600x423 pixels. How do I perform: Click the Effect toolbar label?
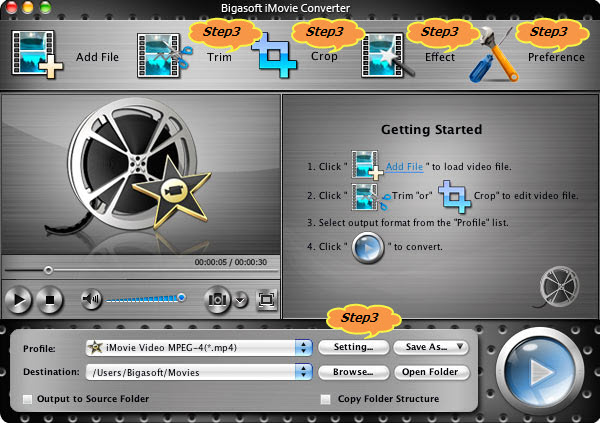tap(440, 57)
